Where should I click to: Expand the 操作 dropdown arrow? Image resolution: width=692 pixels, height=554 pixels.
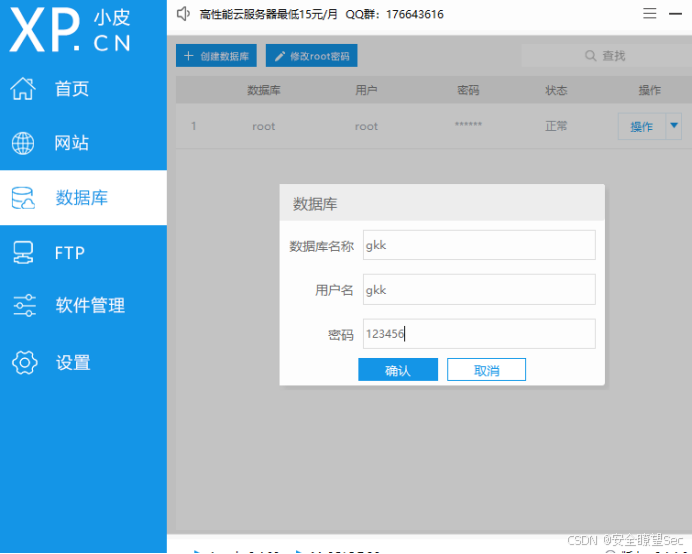674,127
